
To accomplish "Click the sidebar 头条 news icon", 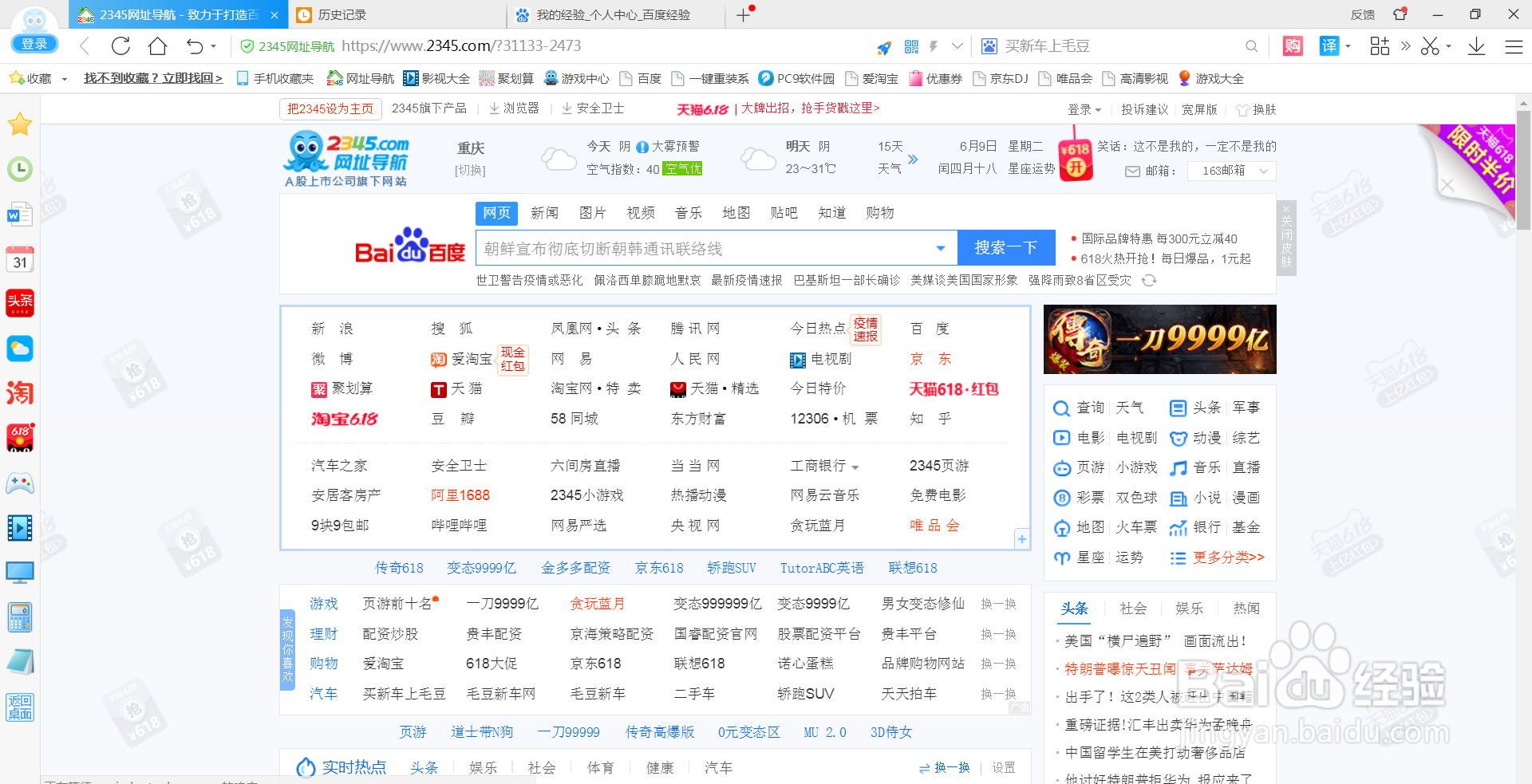I will pyautogui.click(x=20, y=303).
